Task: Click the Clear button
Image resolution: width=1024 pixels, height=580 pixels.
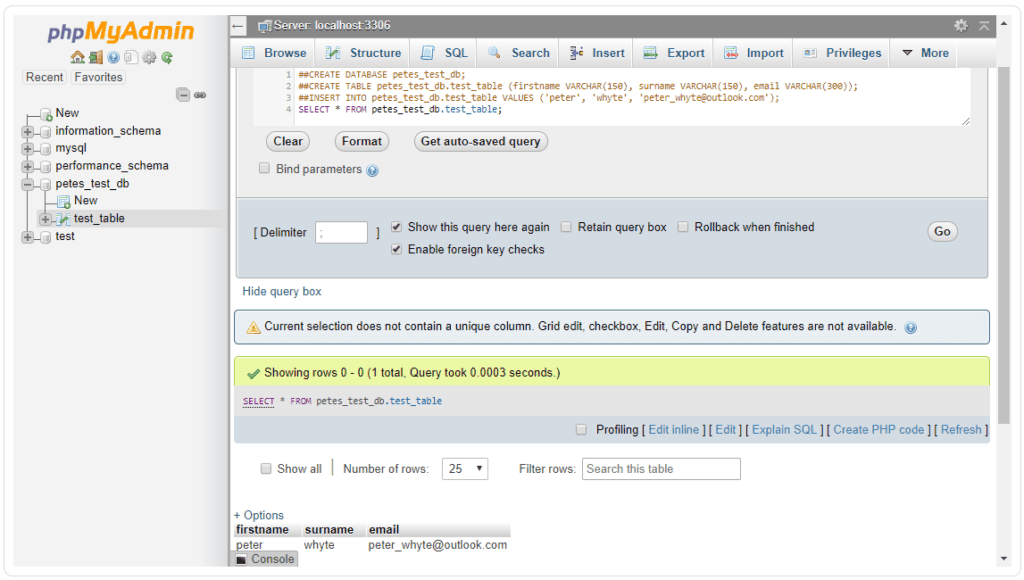Action: [288, 142]
